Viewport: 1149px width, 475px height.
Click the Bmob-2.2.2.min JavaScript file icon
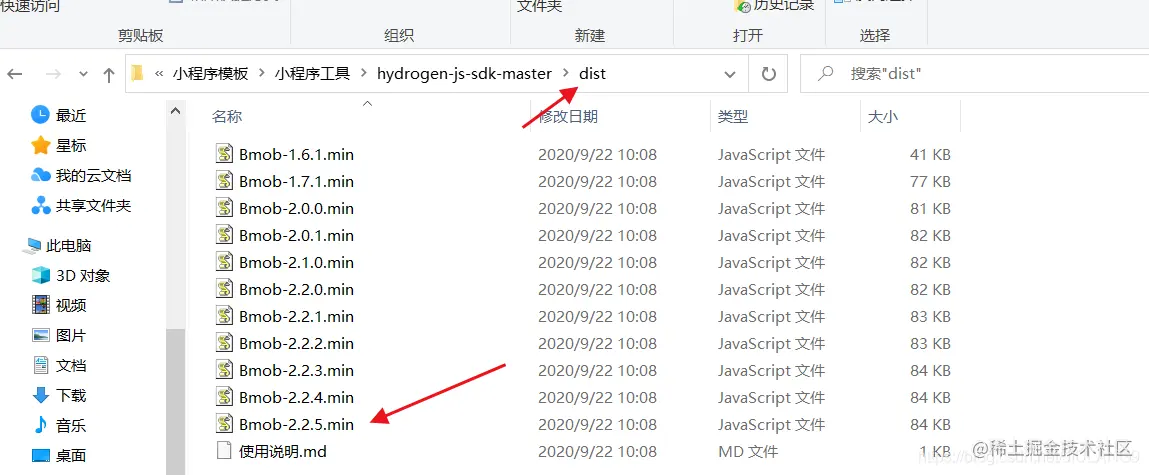click(224, 343)
